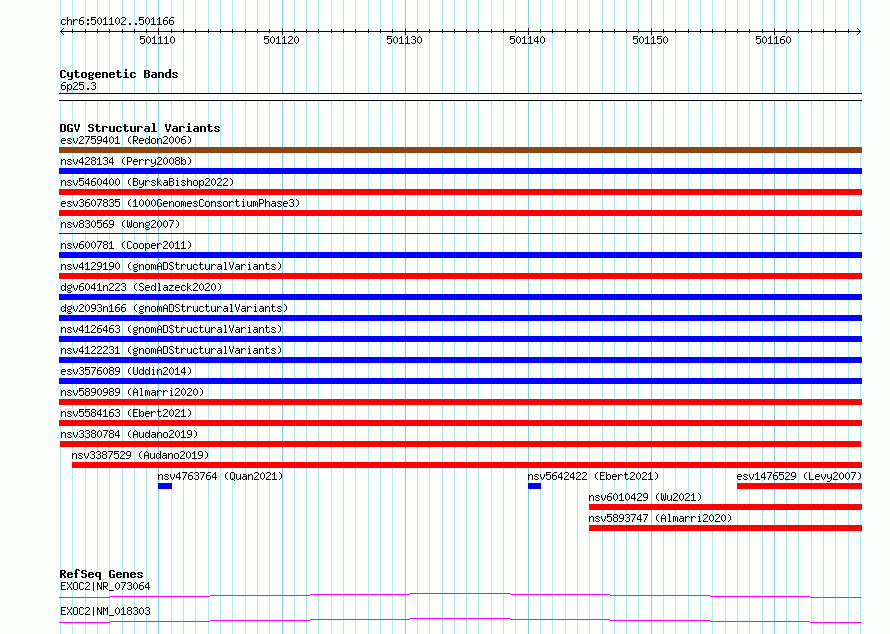
Task: Click the 6p25.3 cytogenetic band label
Action: (78, 86)
